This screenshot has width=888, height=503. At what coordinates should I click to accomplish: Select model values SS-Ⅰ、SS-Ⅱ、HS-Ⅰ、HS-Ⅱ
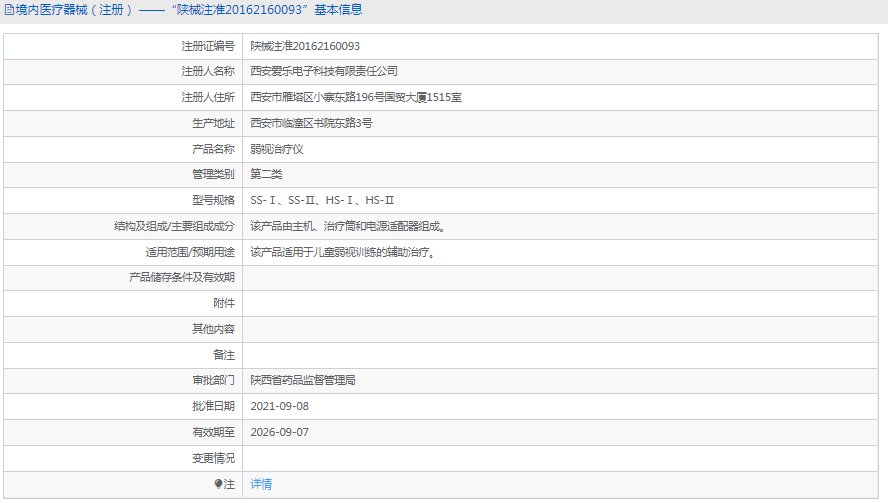pyautogui.click(x=322, y=201)
